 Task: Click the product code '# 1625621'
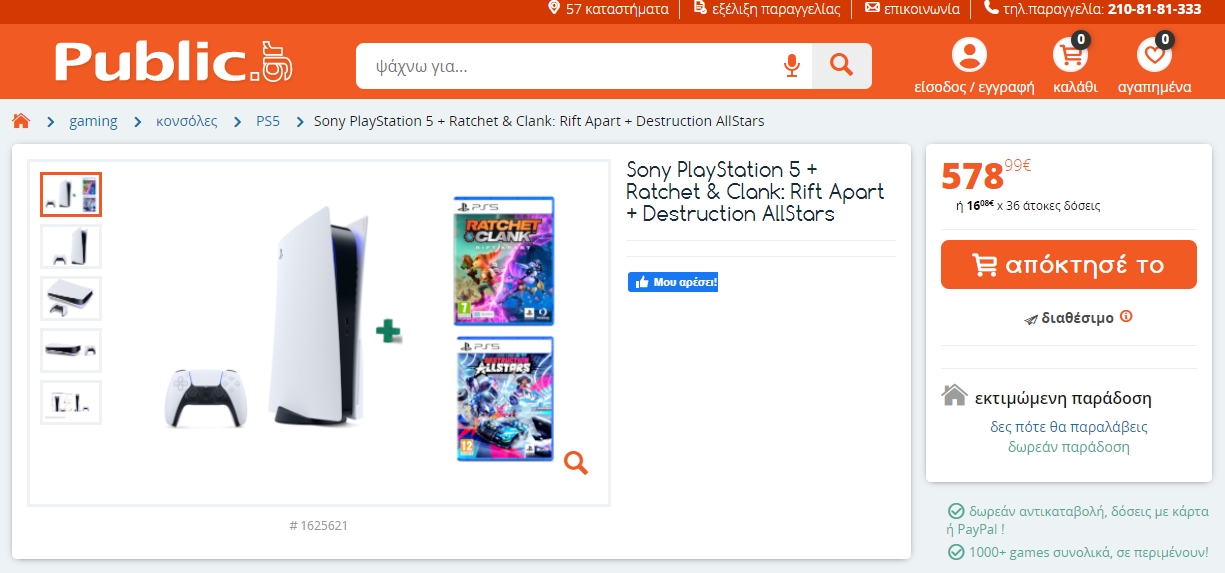[x=318, y=525]
